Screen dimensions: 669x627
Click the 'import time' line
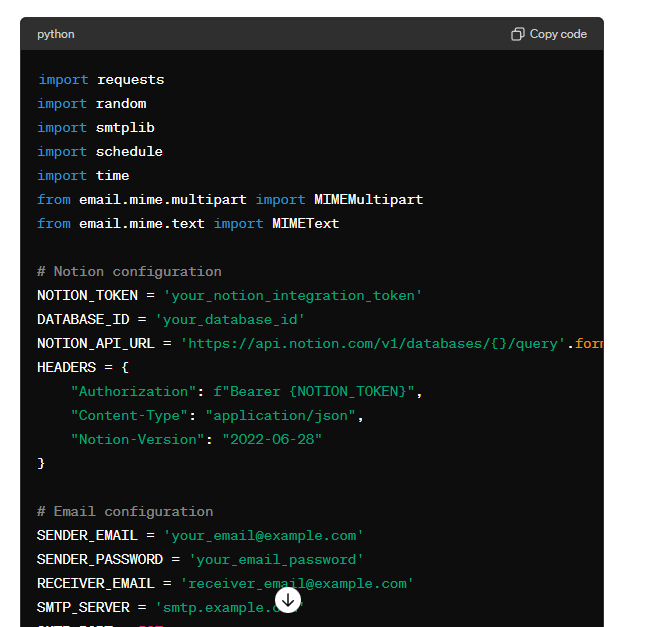click(x=83, y=175)
